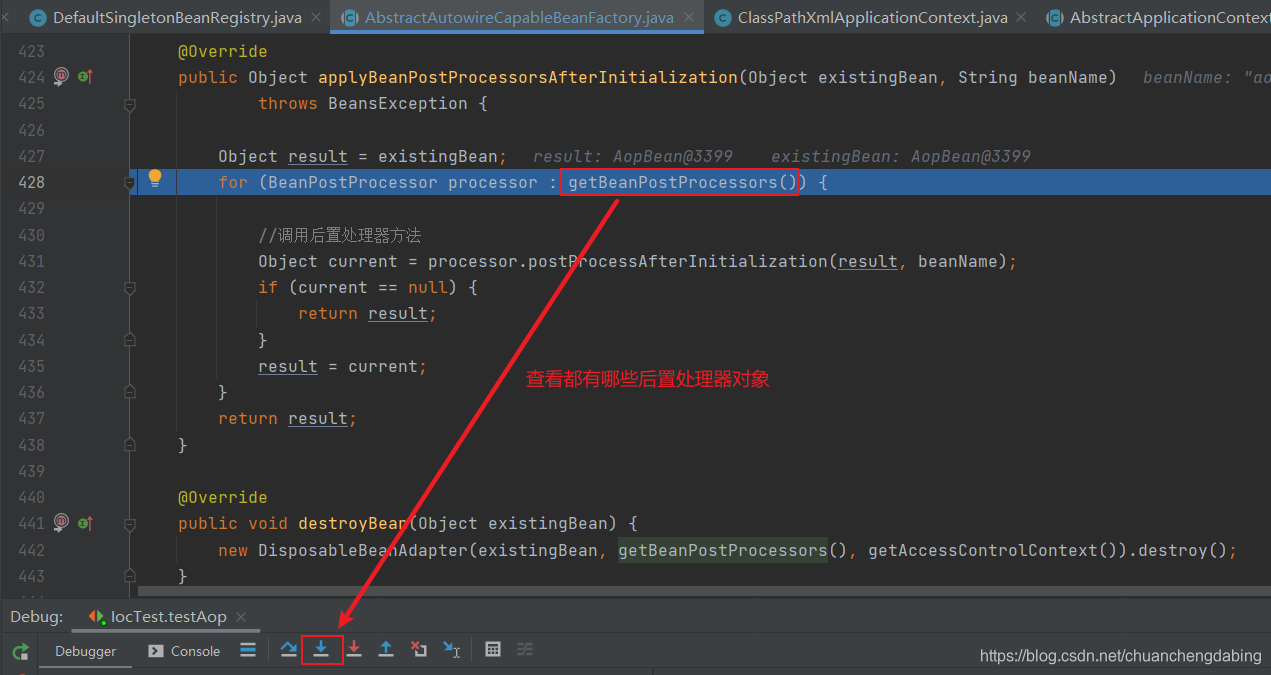Switch to DefaultSingletonBeanRegistry.java tab
Image resolution: width=1271 pixels, height=675 pixels.
pyautogui.click(x=177, y=17)
